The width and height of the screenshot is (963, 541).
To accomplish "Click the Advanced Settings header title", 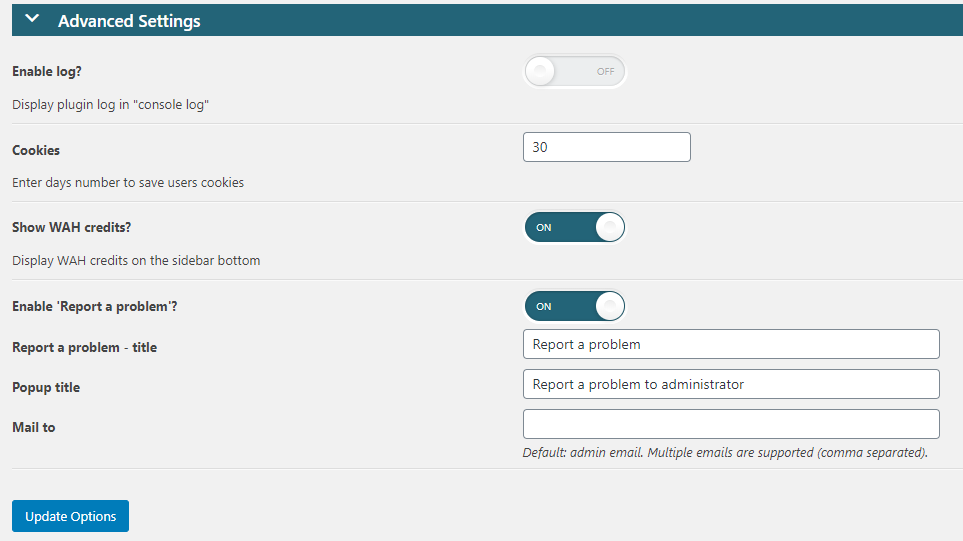I will 129,21.
